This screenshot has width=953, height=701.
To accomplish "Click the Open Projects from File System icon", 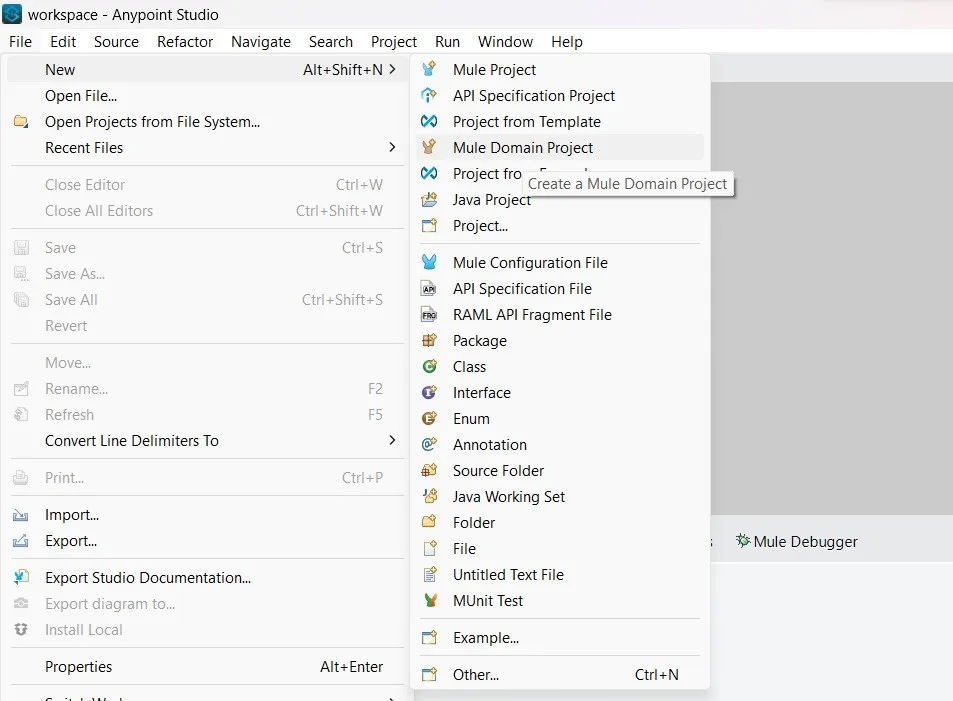I will (21, 122).
